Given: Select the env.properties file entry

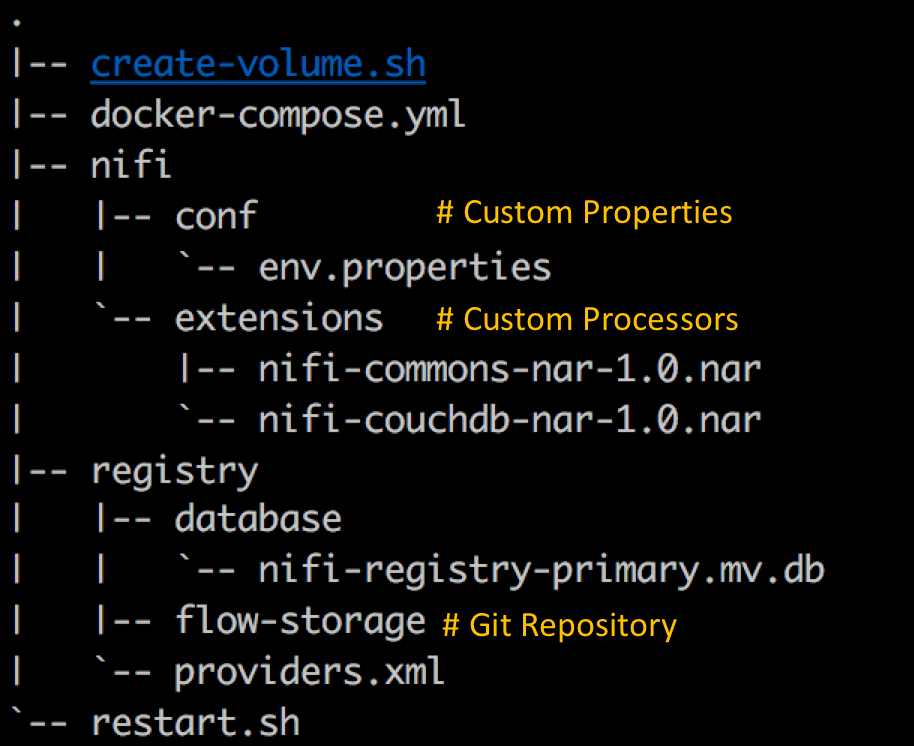Looking at the screenshot, I should (405, 268).
